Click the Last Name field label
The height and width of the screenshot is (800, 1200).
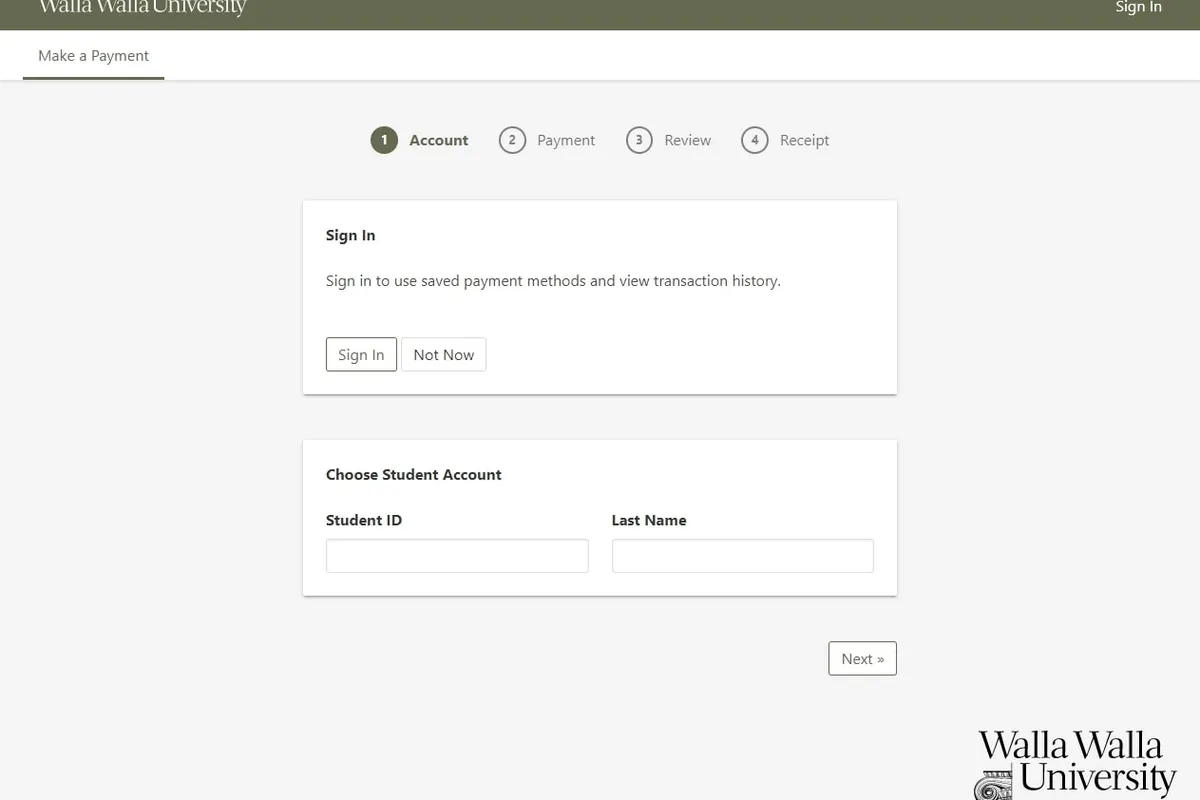click(649, 520)
